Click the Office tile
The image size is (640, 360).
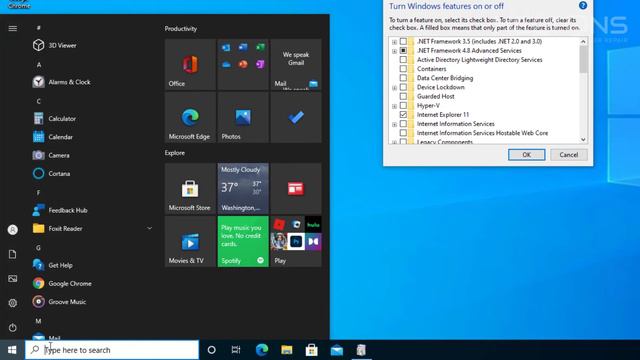click(190, 64)
